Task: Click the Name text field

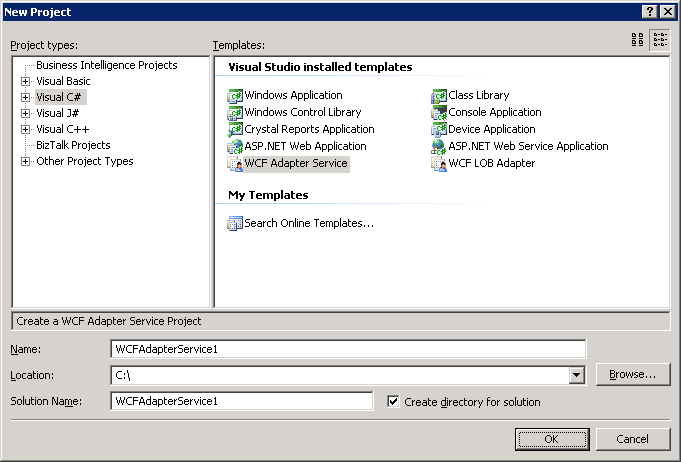Action: 348,349
